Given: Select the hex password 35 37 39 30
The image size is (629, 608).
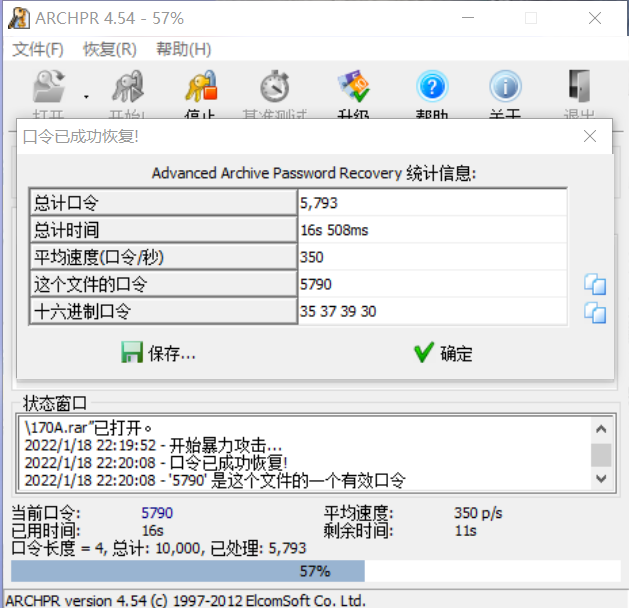Looking at the screenshot, I should [338, 312].
